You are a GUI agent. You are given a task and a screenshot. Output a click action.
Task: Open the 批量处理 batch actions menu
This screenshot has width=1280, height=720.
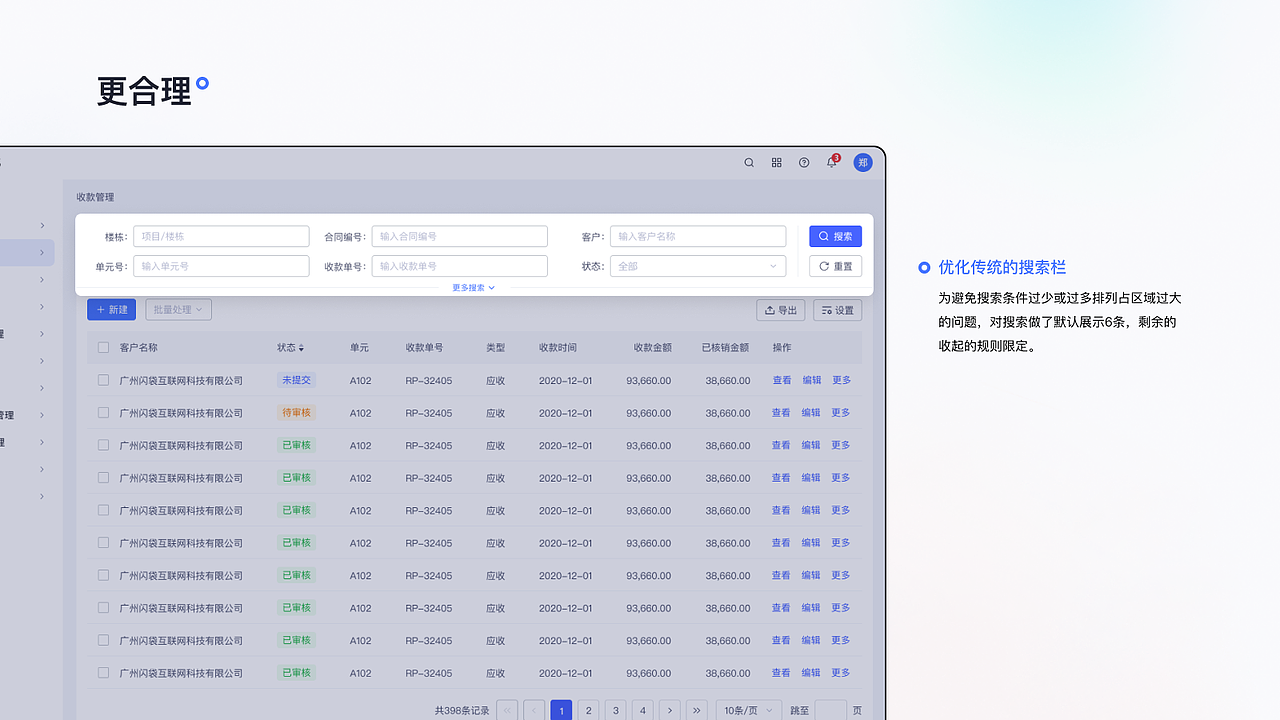(x=177, y=309)
